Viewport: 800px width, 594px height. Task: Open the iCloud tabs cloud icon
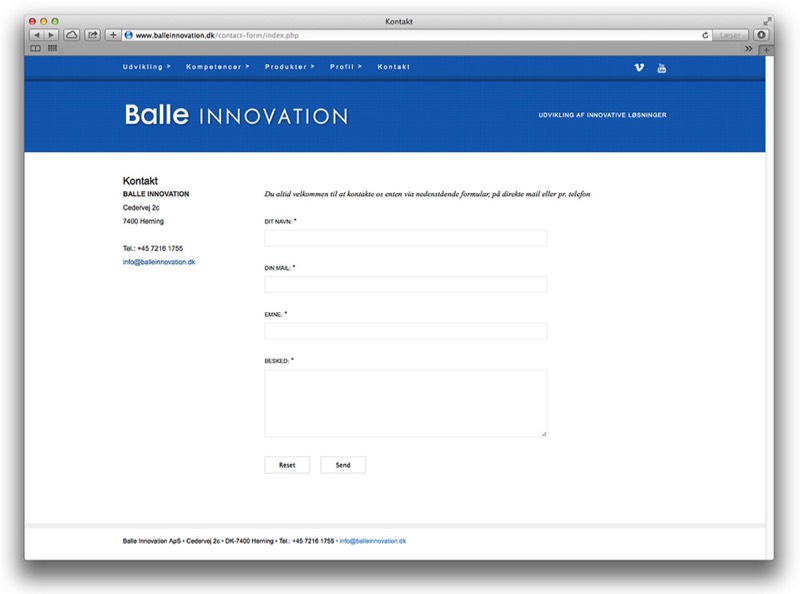[x=72, y=35]
